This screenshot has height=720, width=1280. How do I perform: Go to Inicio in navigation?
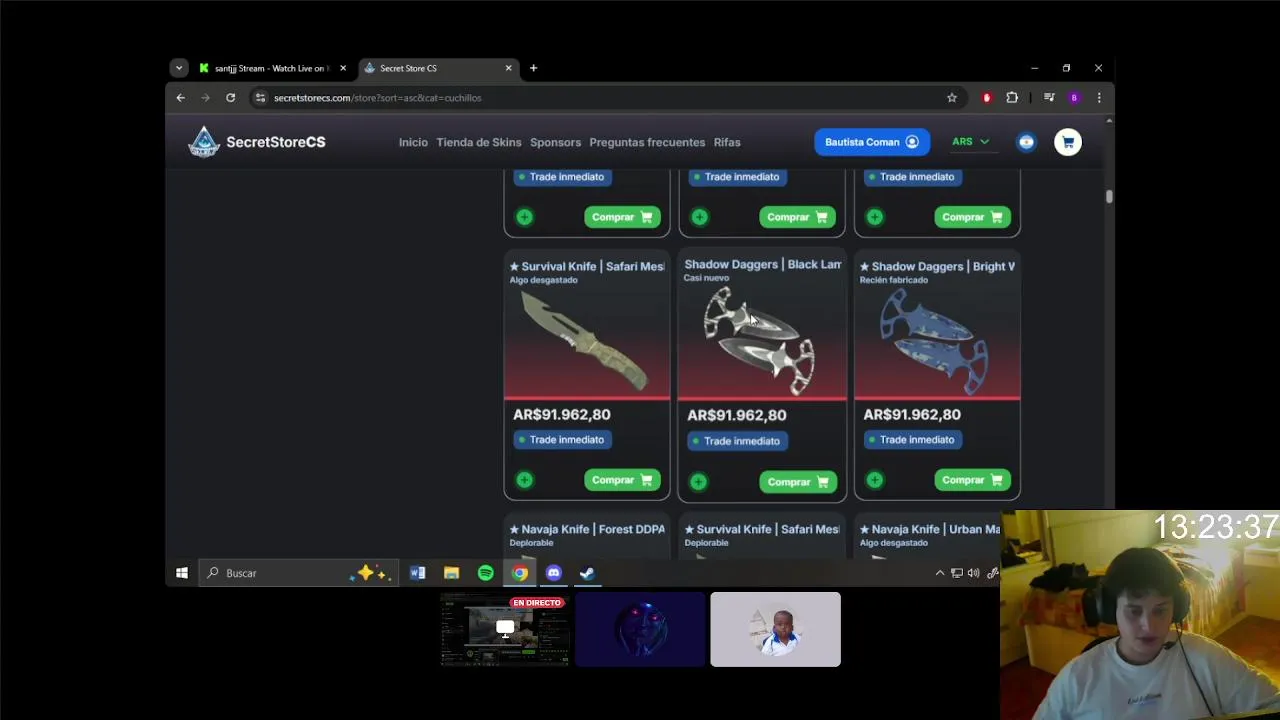point(413,142)
